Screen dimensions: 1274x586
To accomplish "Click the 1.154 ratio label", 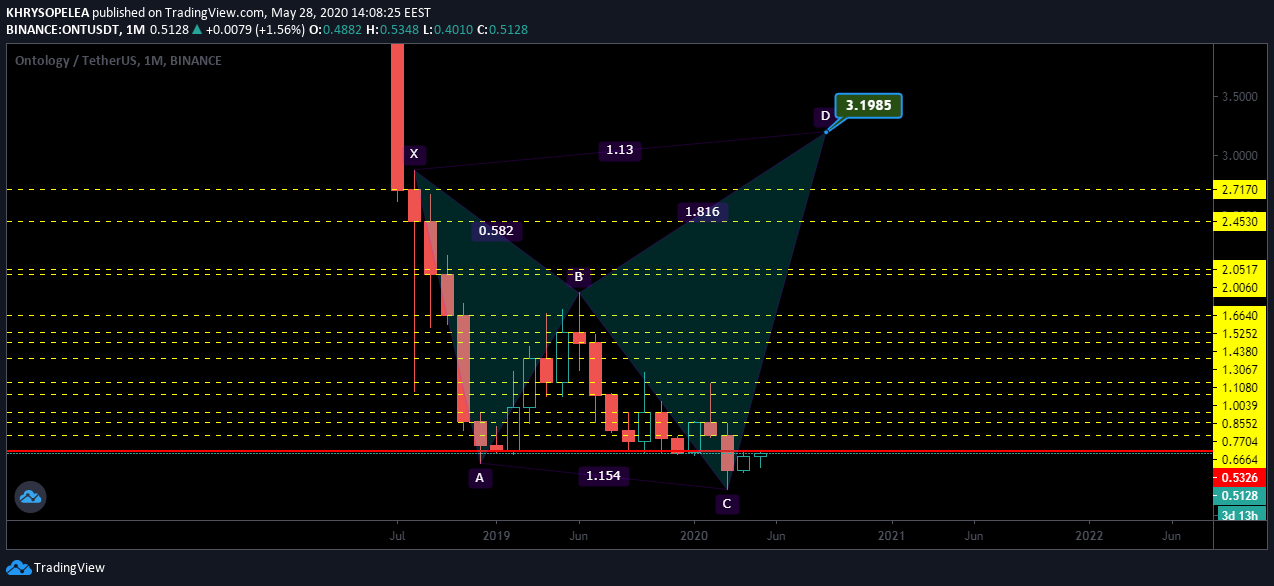I will pos(604,476).
